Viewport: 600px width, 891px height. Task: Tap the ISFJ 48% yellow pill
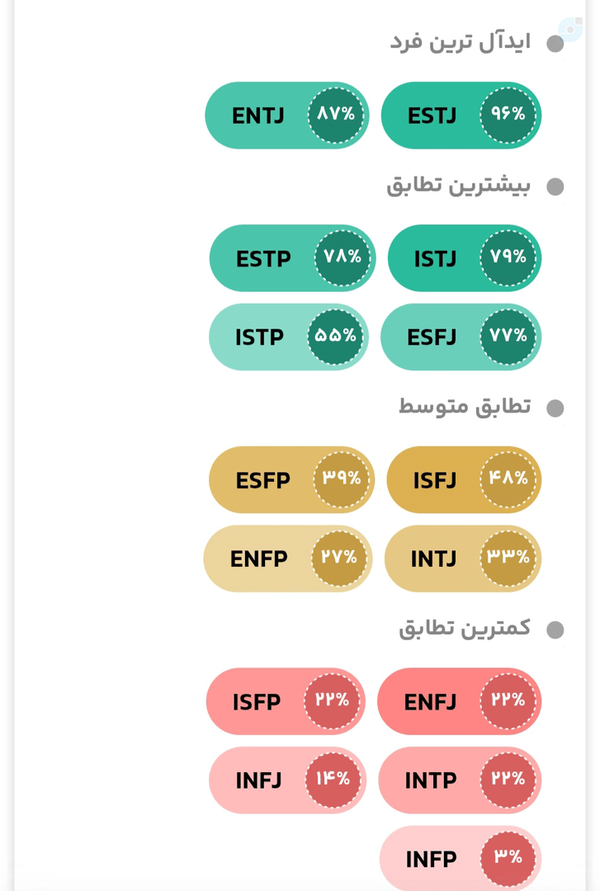coord(464,480)
